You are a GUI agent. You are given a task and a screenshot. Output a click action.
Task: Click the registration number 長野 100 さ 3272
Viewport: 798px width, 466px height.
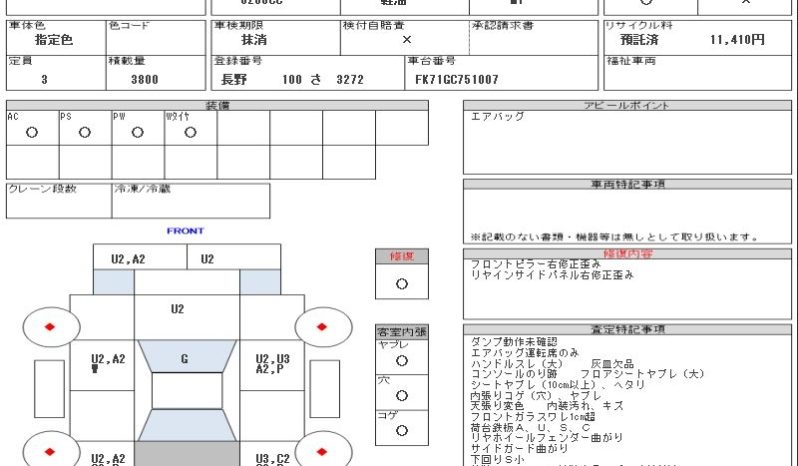[x=292, y=79]
